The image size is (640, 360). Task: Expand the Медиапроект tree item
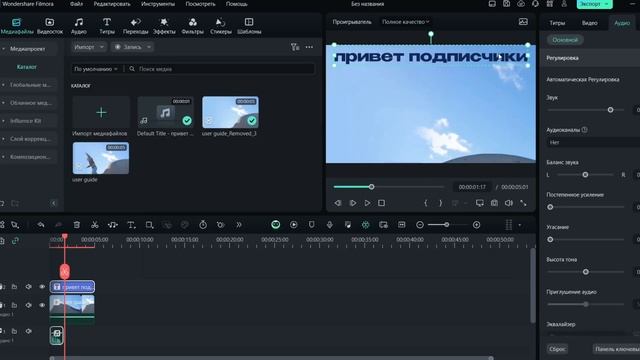pos(3,49)
